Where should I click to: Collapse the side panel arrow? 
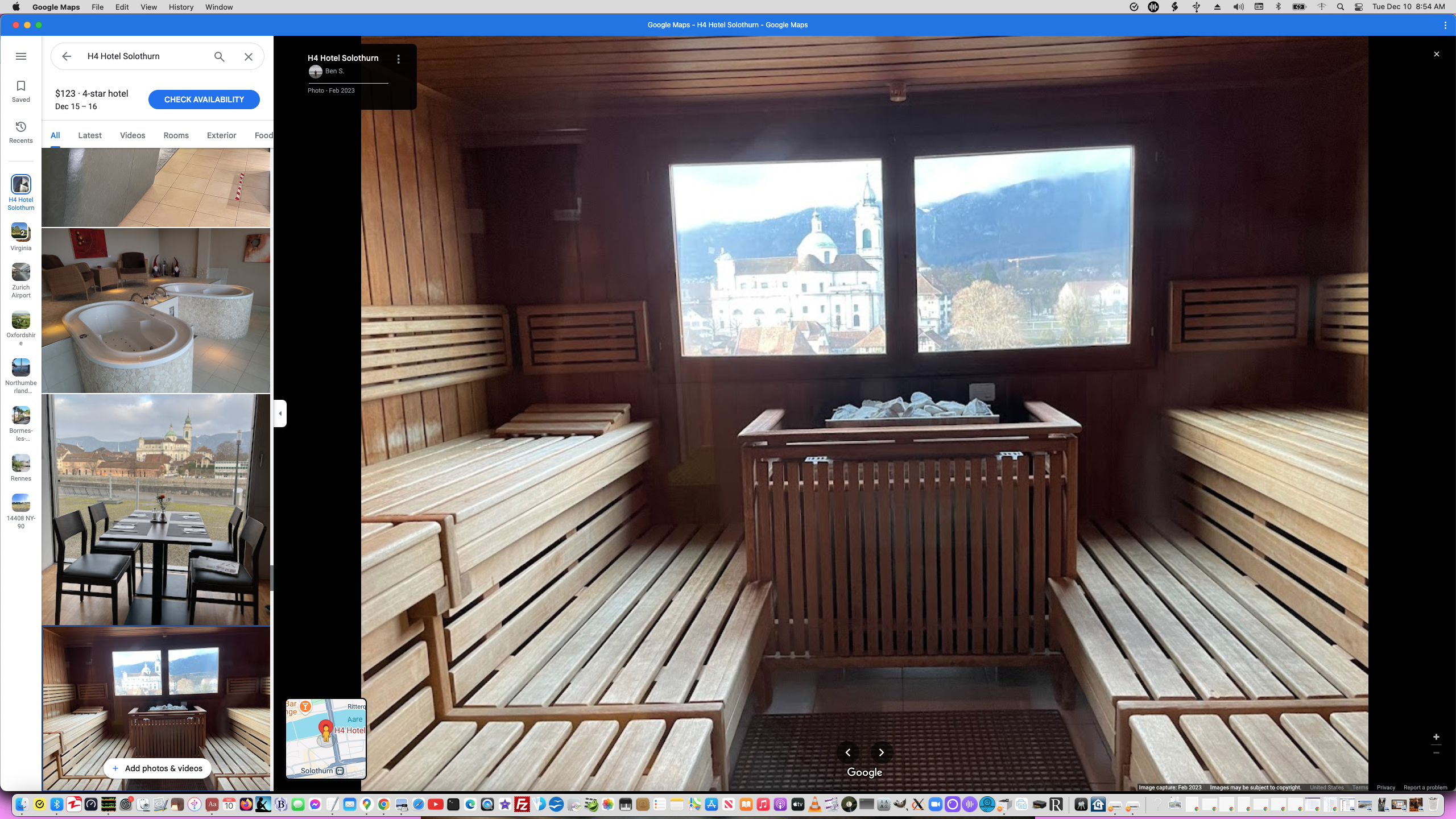pos(280,413)
